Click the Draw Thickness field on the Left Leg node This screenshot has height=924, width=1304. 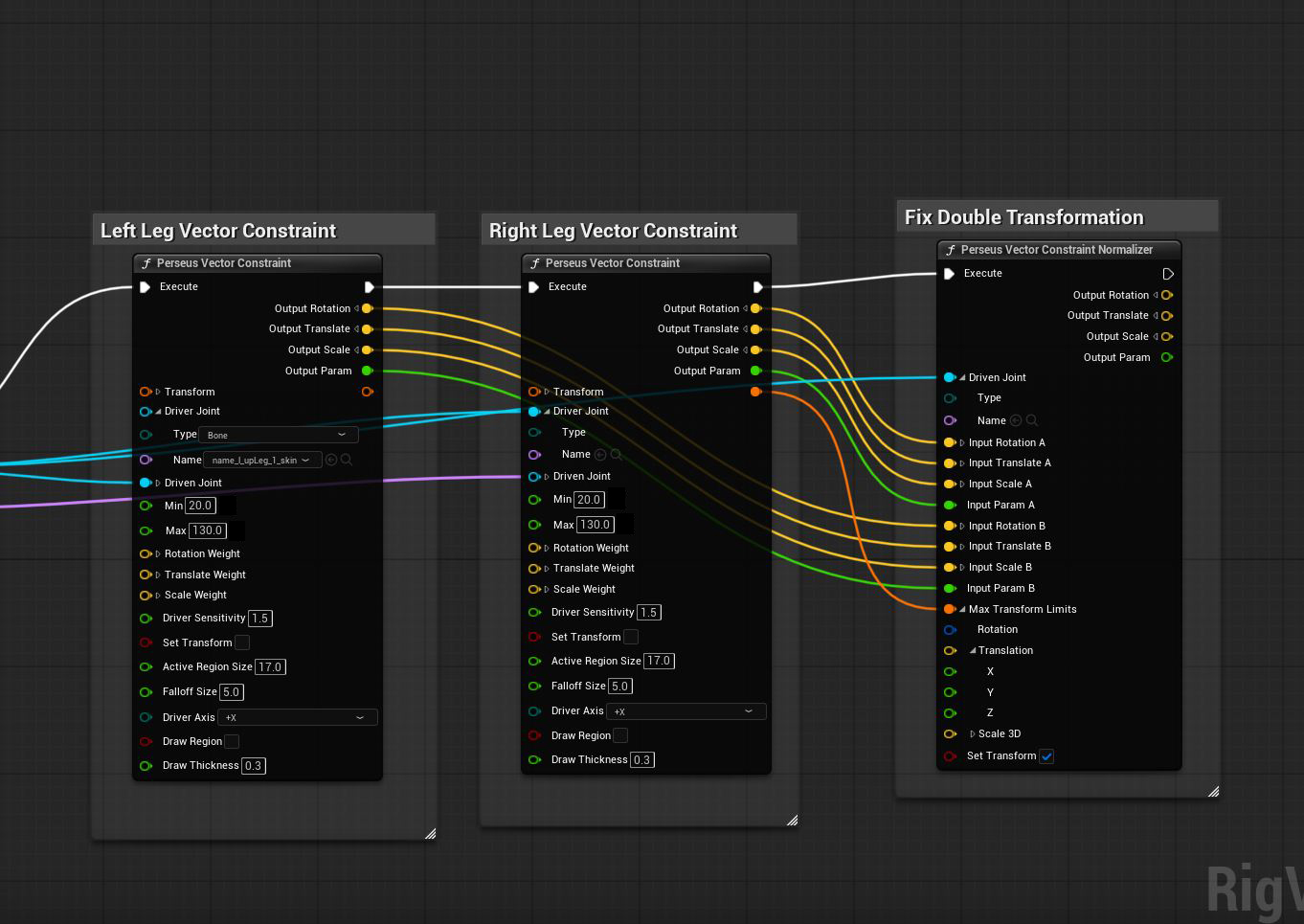tap(253, 766)
